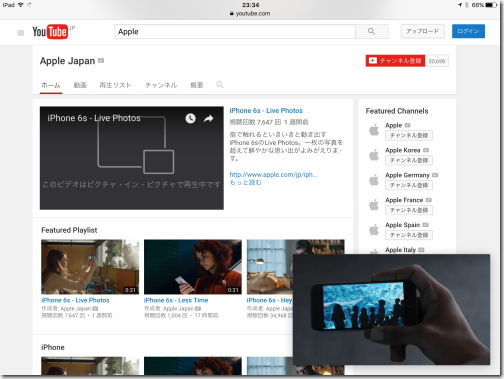504x379 pixels.
Task: Click the magnifier search button
Action: [x=371, y=32]
